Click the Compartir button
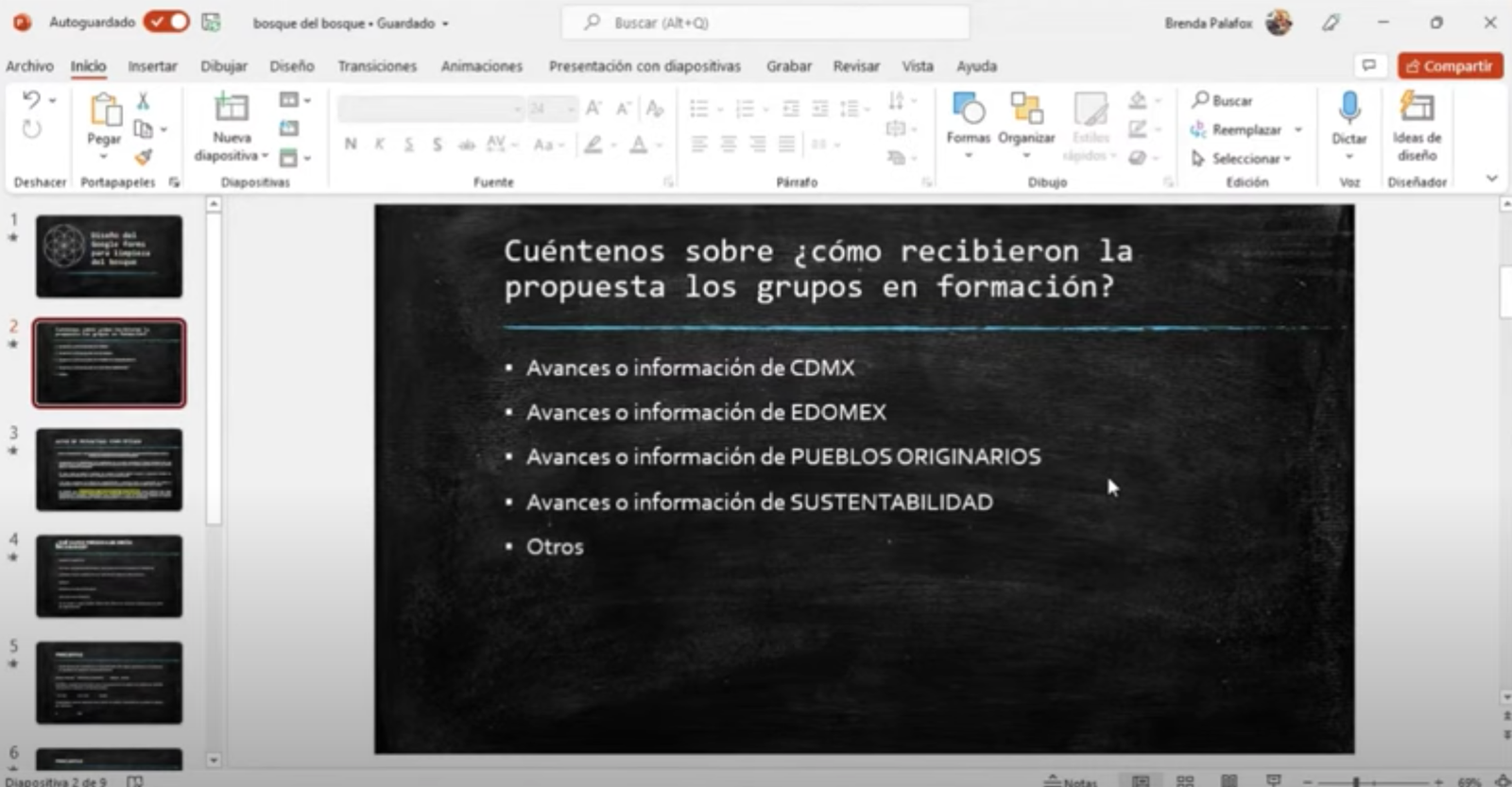The height and width of the screenshot is (787, 1512). 1450,66
